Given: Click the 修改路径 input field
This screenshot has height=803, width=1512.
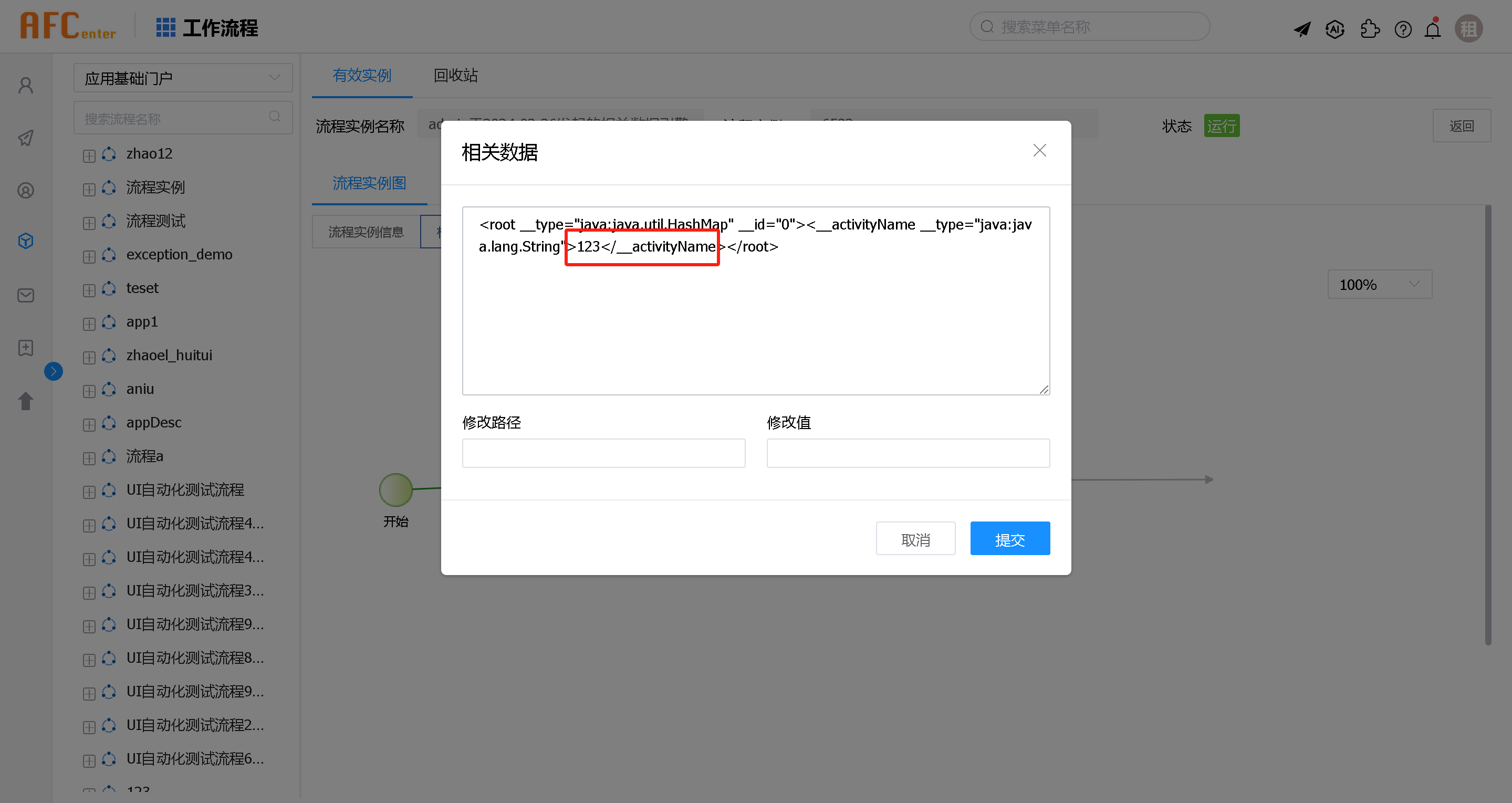Looking at the screenshot, I should [x=603, y=453].
